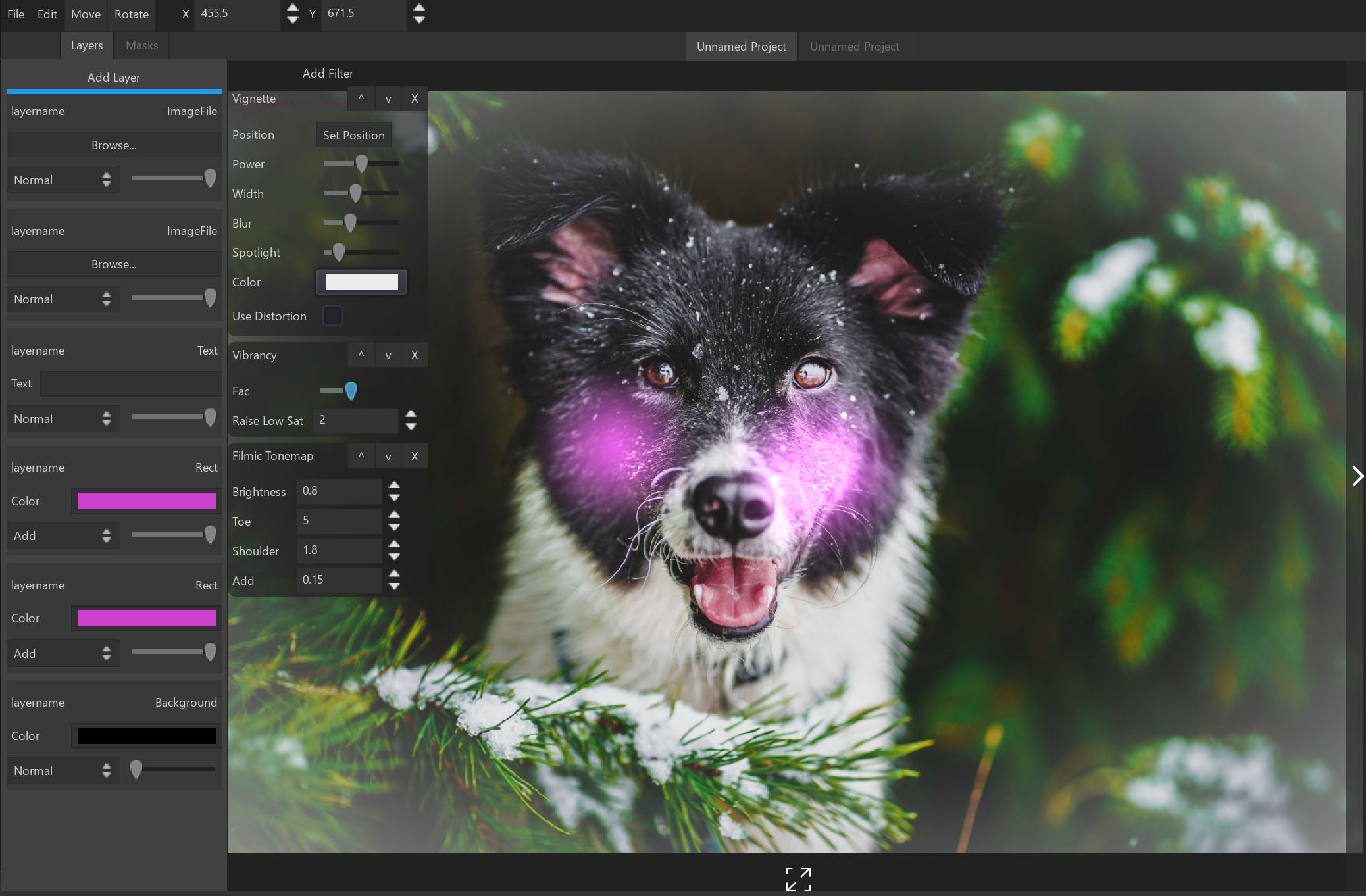Click the Set Position button
1366x896 pixels.
353,135
